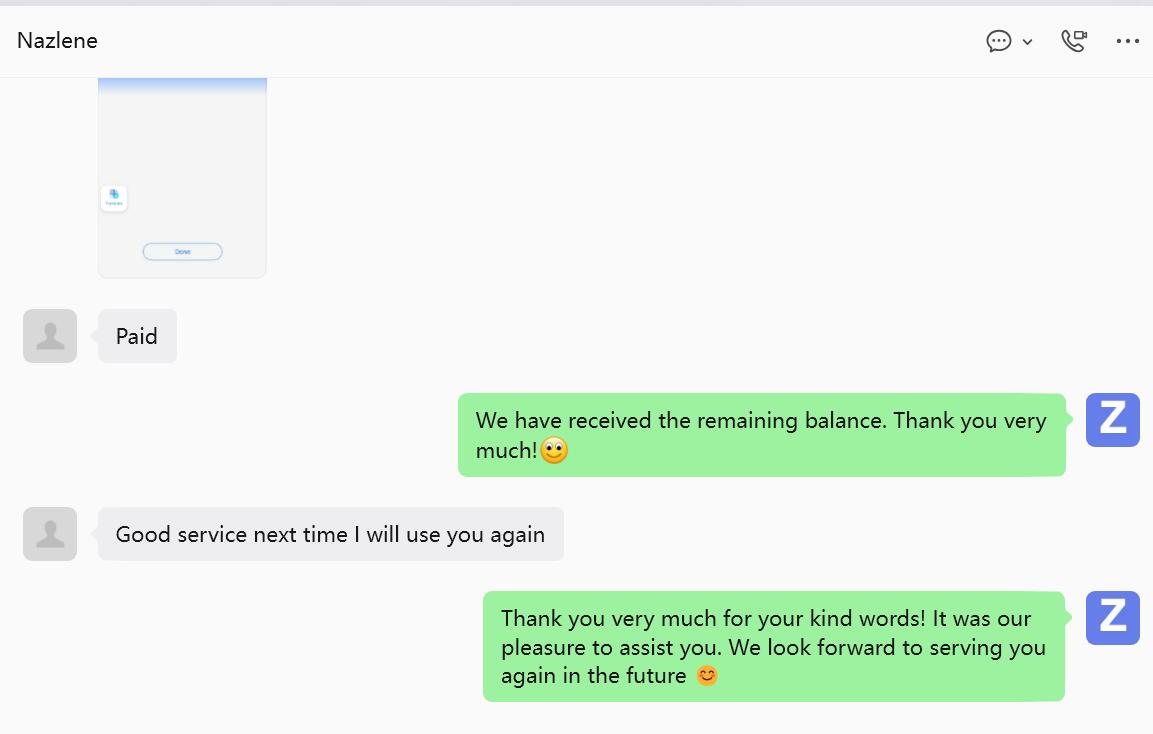The height and width of the screenshot is (734, 1153).
Task: Click the blushing emoji after "much!"
Action: click(554, 451)
